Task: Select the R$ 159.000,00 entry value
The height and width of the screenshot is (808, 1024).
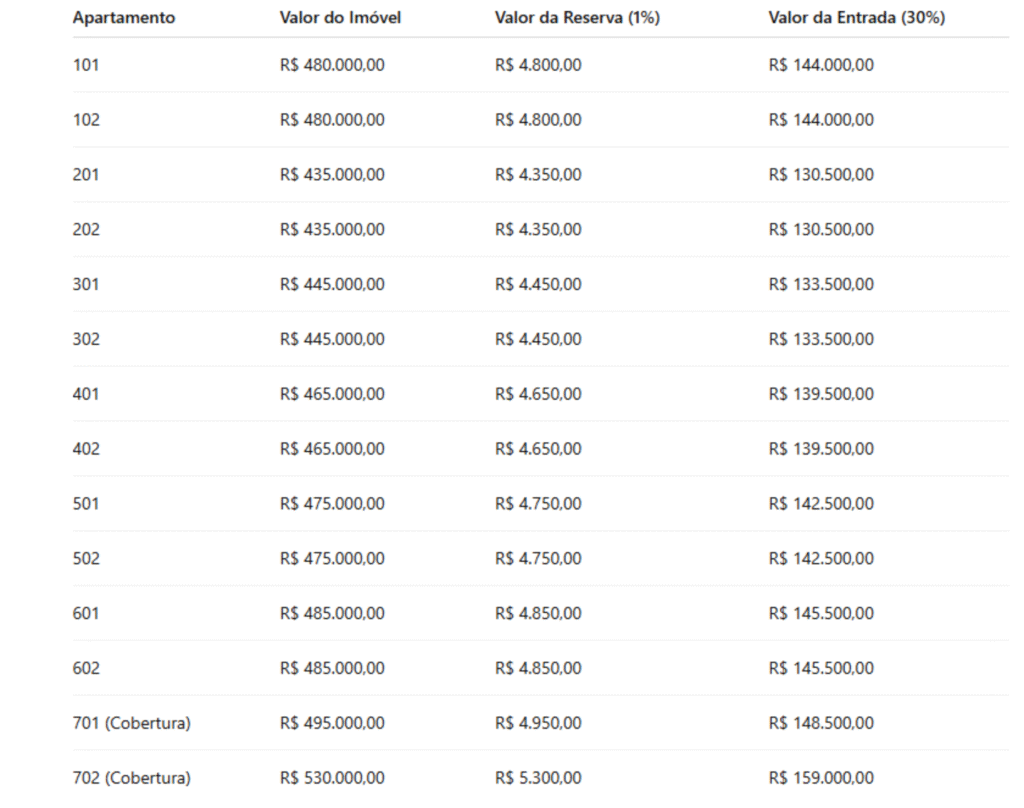Action: coord(821,778)
